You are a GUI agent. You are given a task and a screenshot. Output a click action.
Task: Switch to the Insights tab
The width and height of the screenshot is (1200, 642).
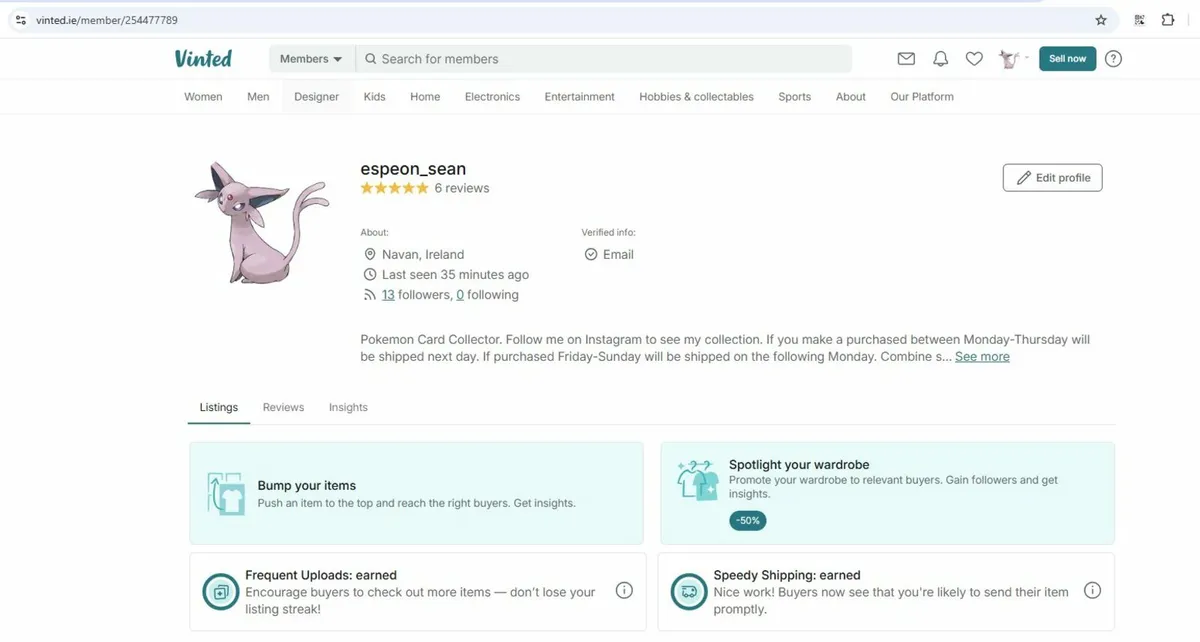348,408
